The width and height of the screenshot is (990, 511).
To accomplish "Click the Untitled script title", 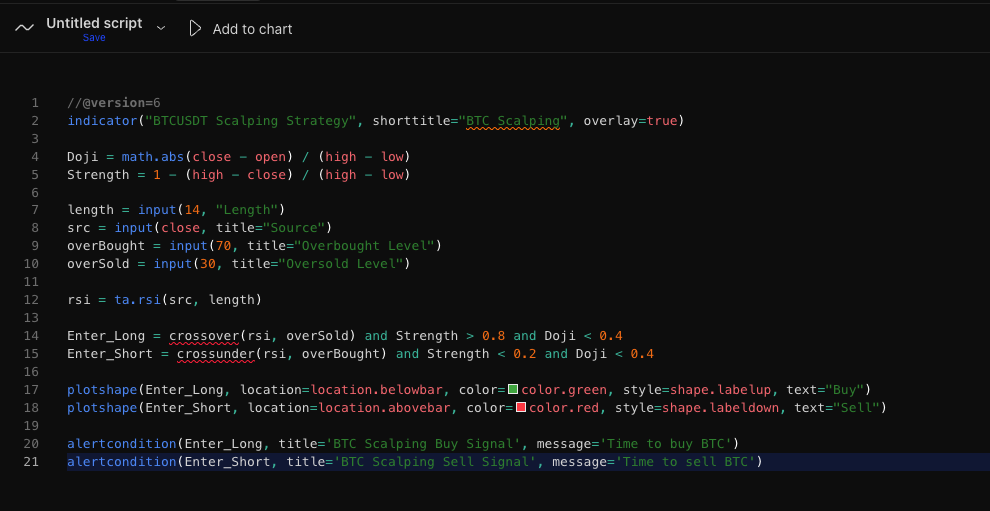I will click(94, 23).
